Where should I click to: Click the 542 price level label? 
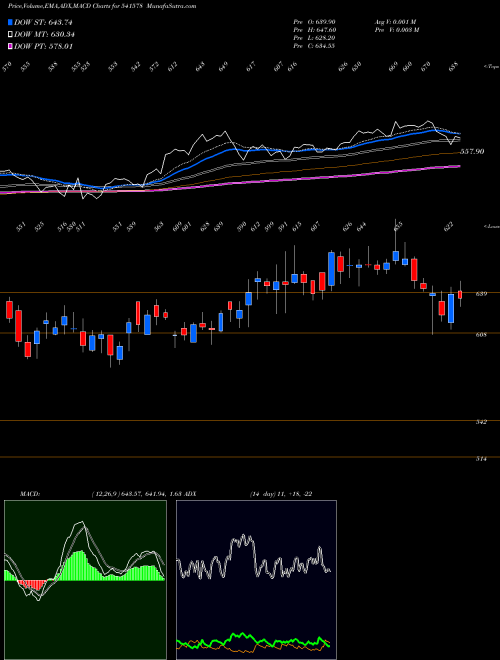pos(481,422)
